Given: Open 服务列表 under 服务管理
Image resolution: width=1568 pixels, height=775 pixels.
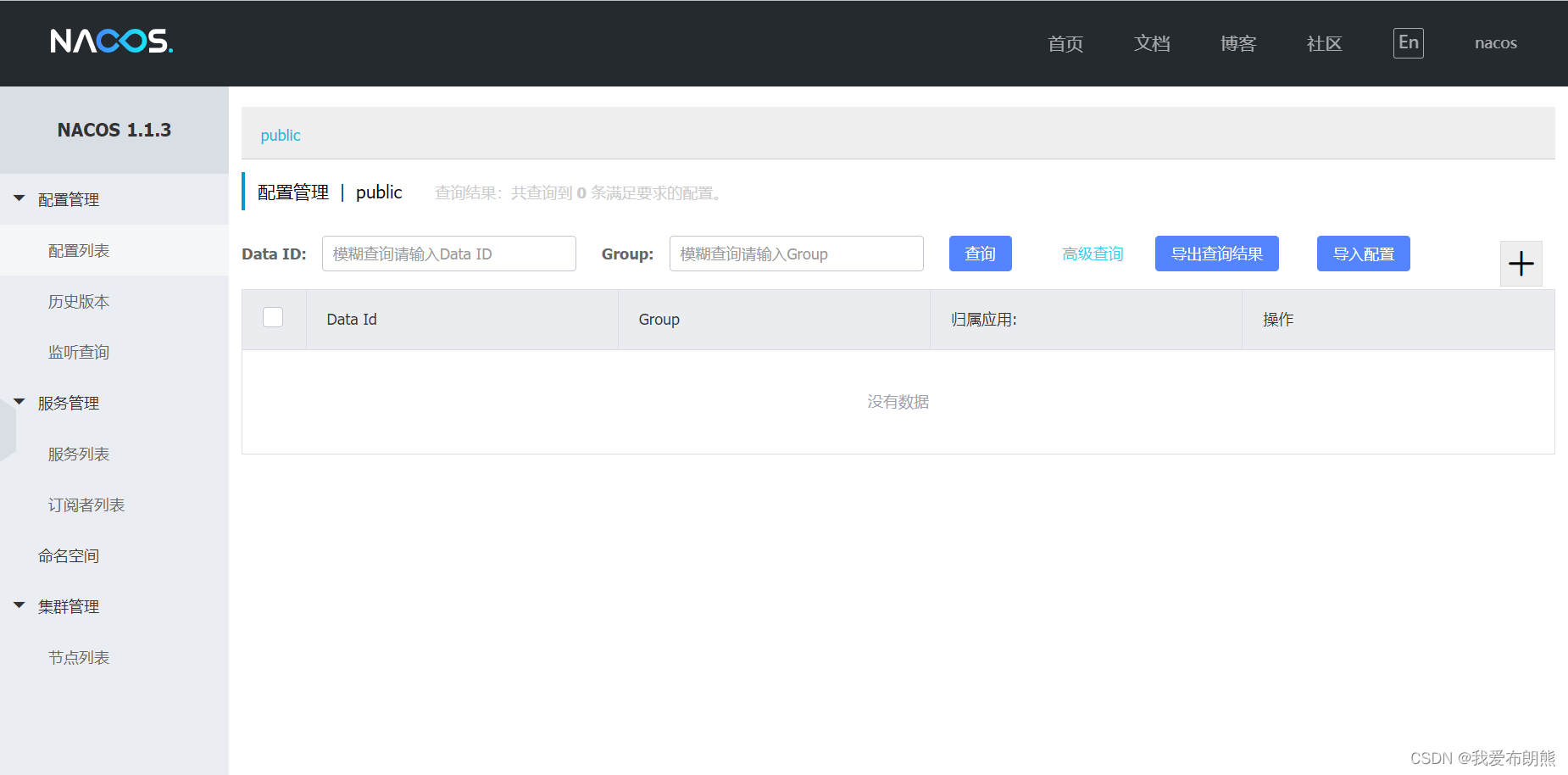Looking at the screenshot, I should tap(79, 454).
